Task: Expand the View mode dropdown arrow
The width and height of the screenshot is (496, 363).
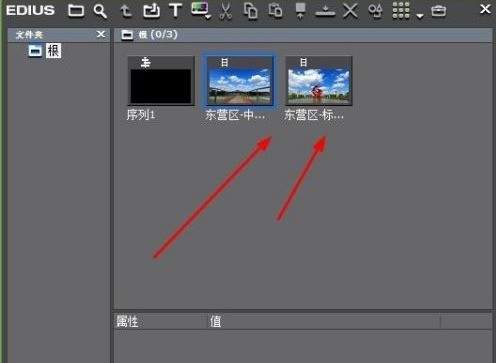Action: coord(420,16)
